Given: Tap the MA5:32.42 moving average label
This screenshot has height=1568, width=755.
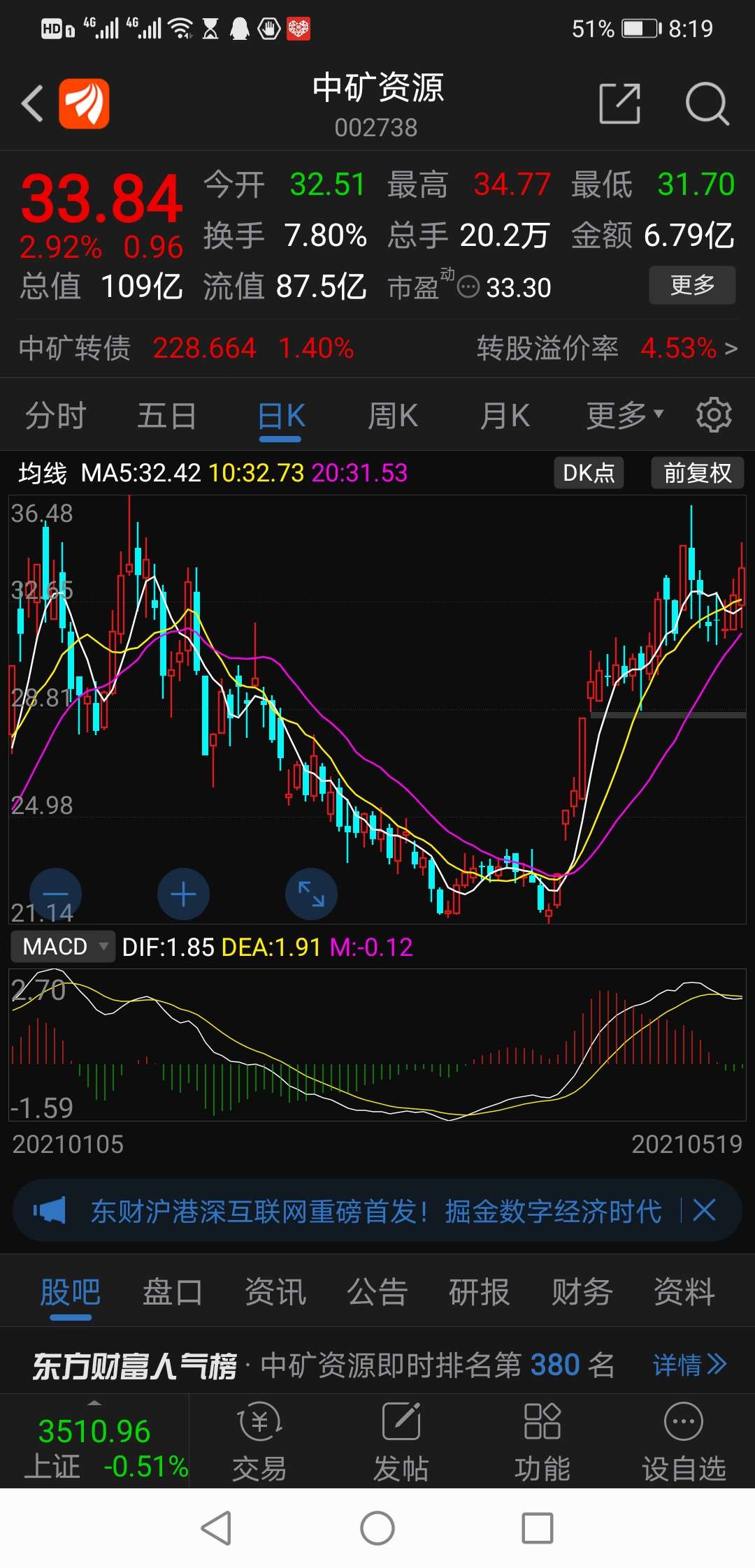Looking at the screenshot, I should click(x=141, y=473).
